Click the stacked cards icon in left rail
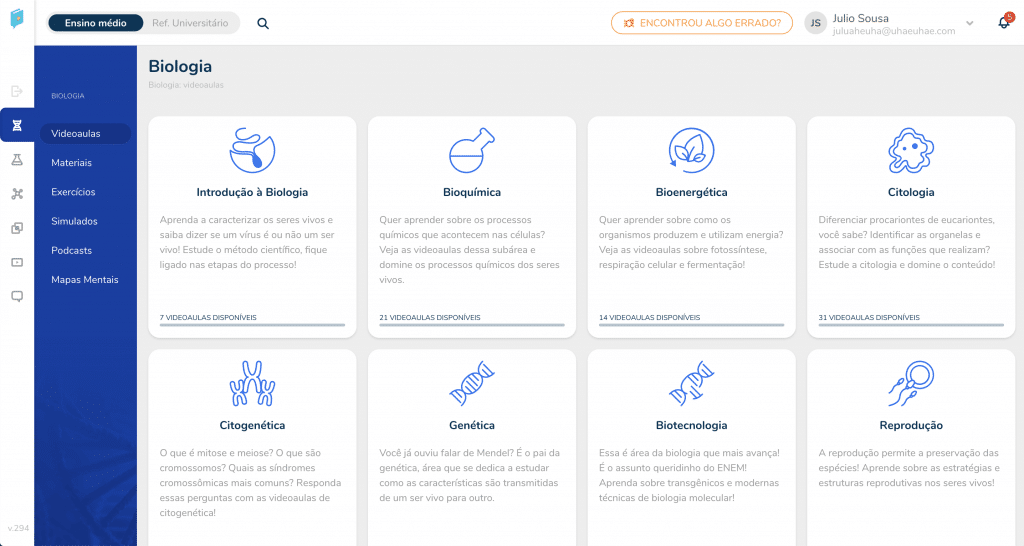 pos(17,228)
